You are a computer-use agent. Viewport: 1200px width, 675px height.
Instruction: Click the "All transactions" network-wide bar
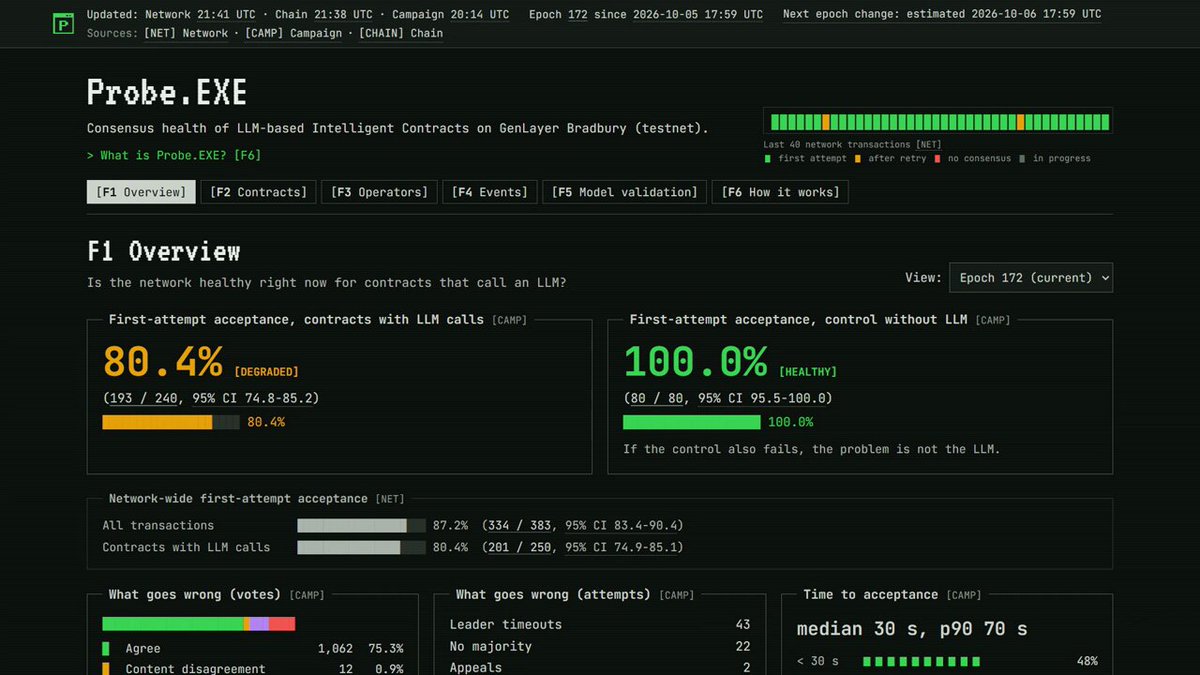[x=362, y=525]
